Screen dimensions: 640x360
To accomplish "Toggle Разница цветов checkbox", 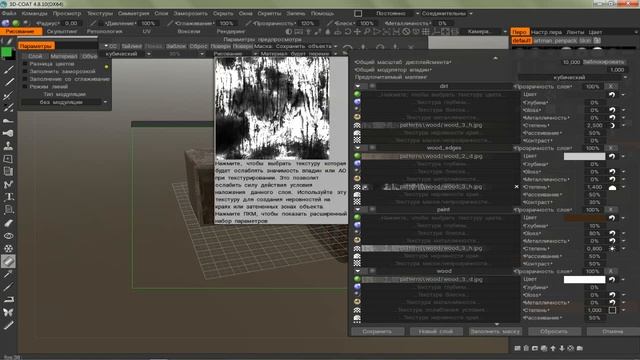I will [25, 64].
